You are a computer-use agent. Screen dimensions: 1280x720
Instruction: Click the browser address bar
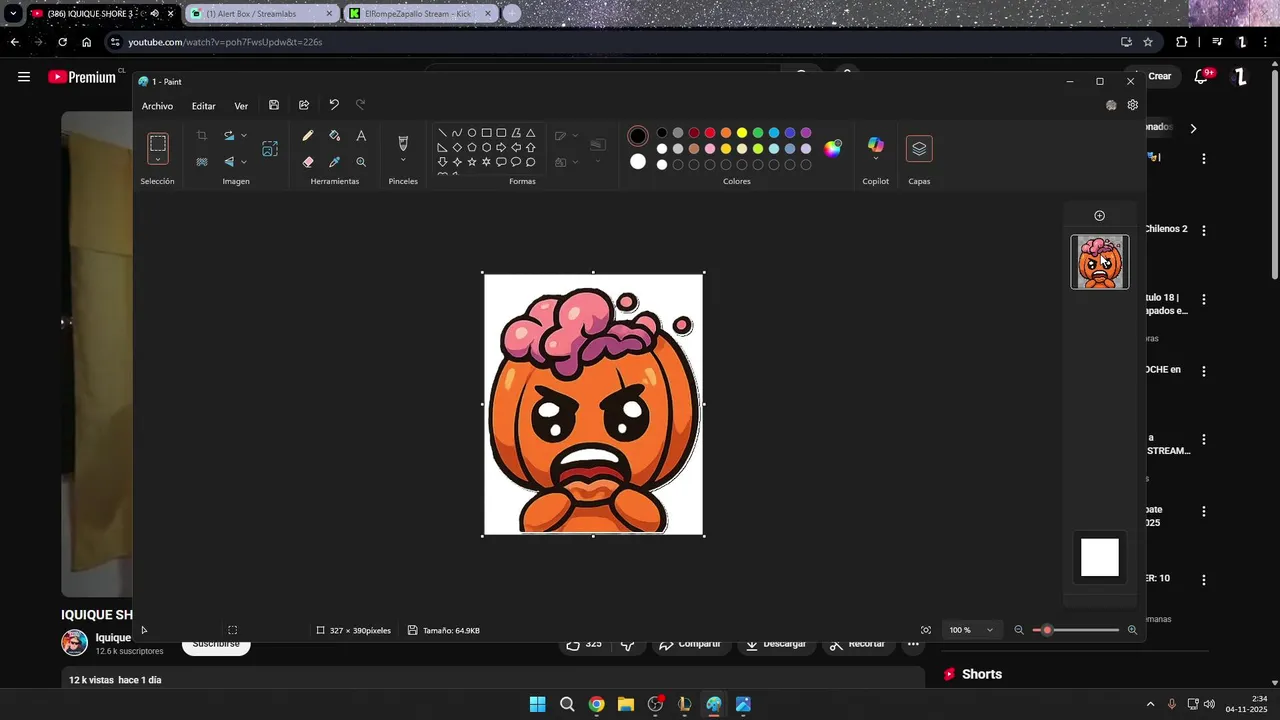610,42
